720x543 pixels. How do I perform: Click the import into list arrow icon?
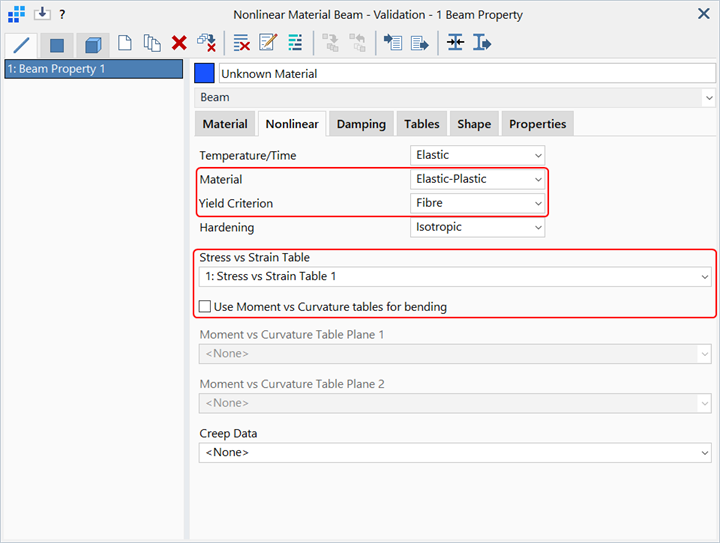[393, 43]
